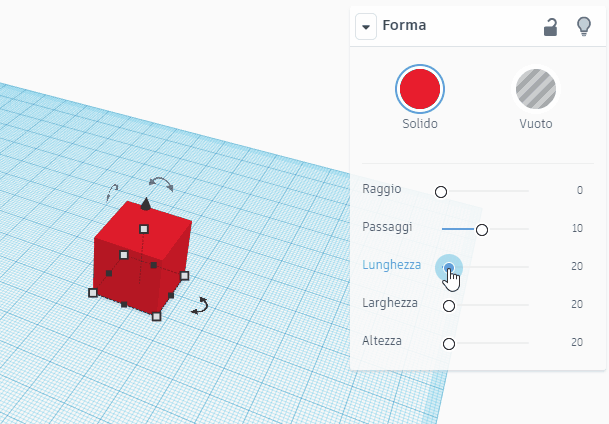609x424 pixels.
Task: Toggle the lock icon in the Forma panel
Action: pyautogui.click(x=550, y=27)
